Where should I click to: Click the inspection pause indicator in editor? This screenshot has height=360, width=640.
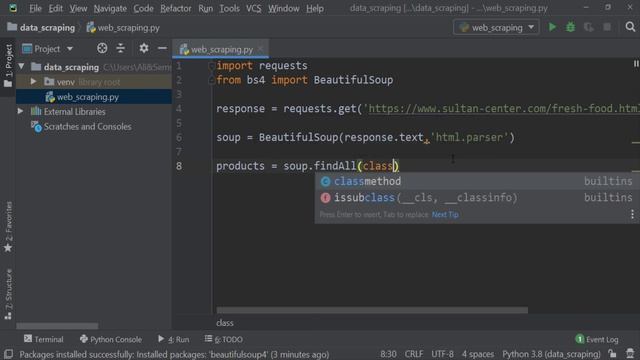[x=636, y=64]
